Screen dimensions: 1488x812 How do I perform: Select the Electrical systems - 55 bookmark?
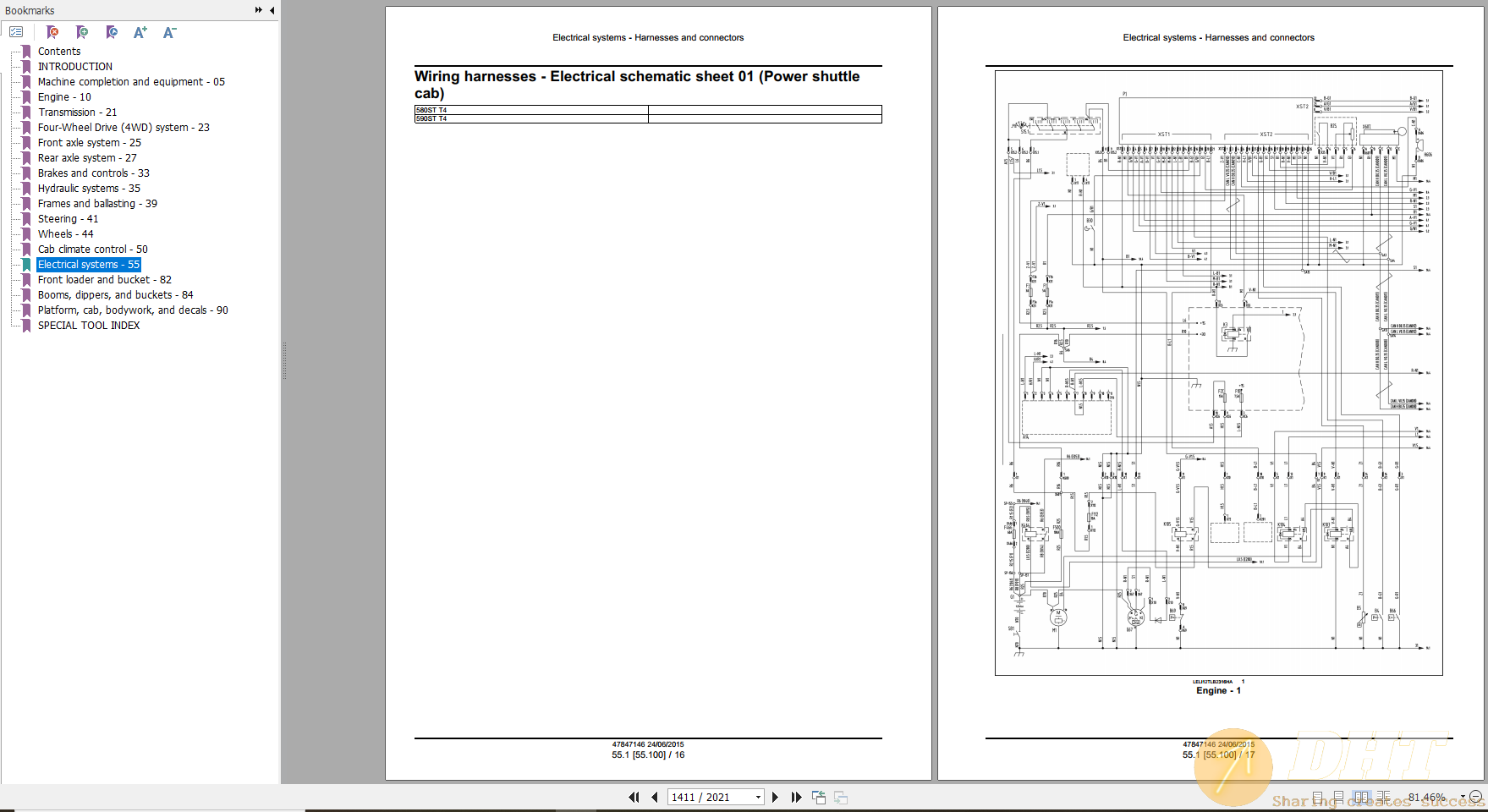coord(88,264)
